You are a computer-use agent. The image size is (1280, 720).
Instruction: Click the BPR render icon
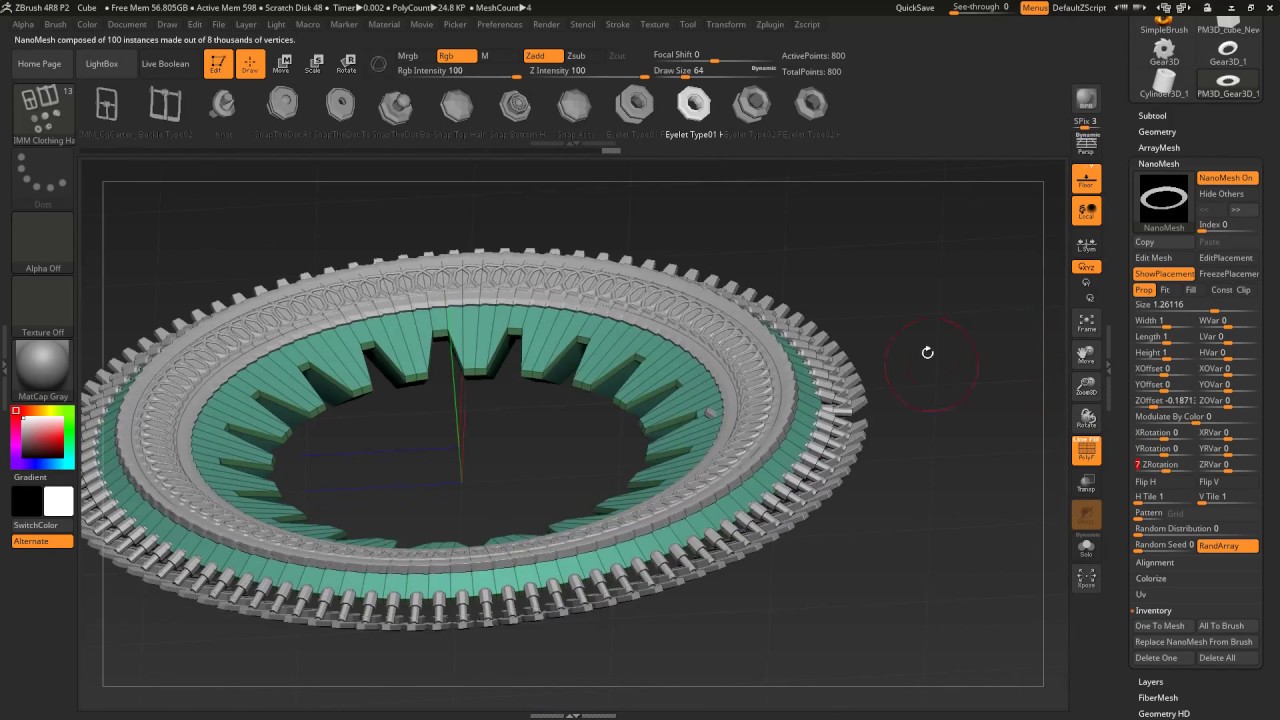pyautogui.click(x=1086, y=99)
